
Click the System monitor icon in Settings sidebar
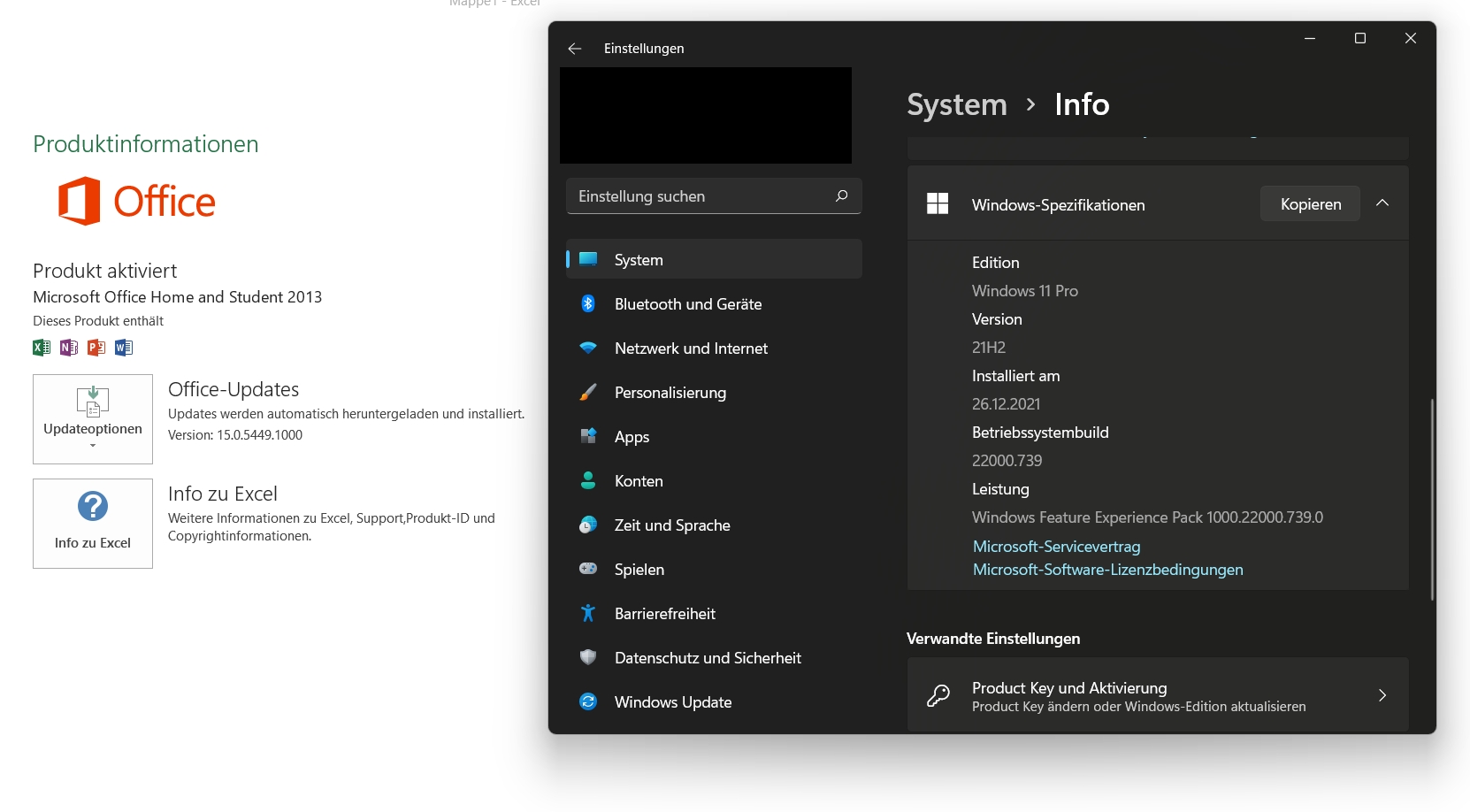(x=588, y=259)
